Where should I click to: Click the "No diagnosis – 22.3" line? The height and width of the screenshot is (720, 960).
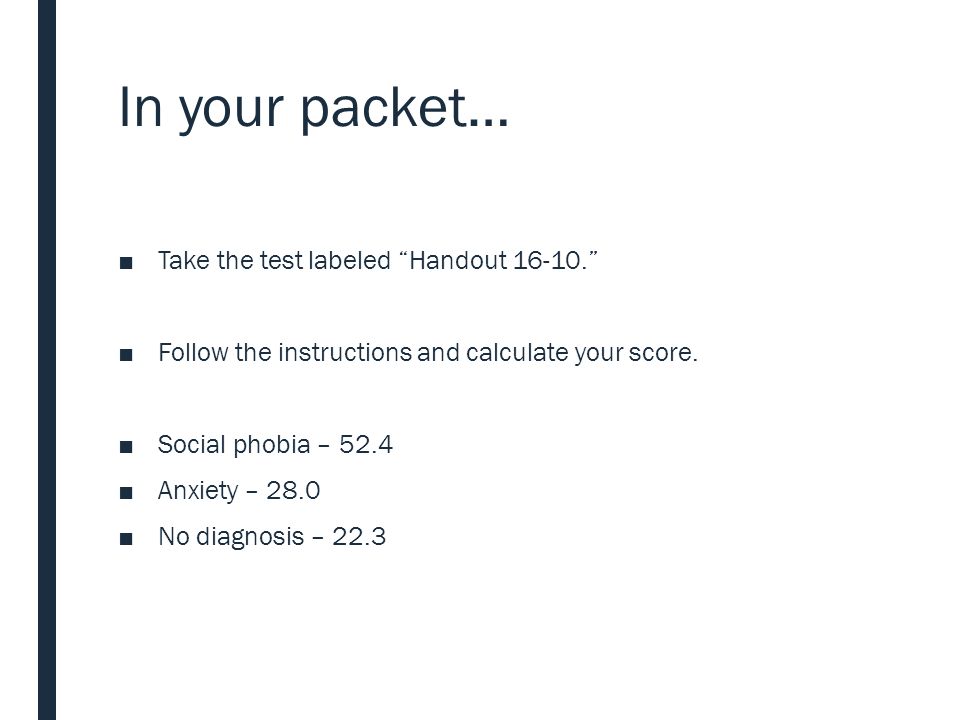tap(272, 537)
